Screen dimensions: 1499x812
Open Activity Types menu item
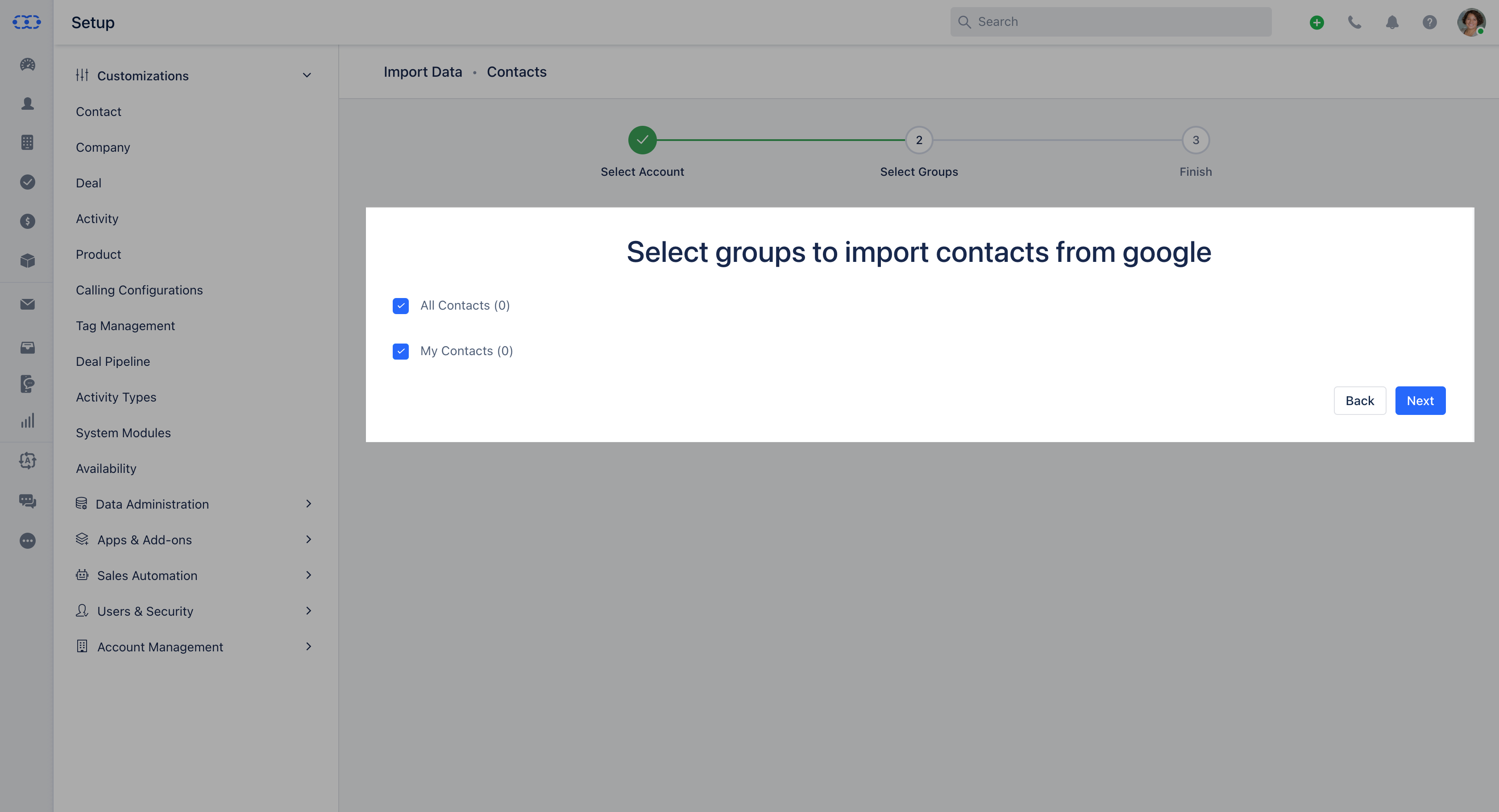[116, 397]
